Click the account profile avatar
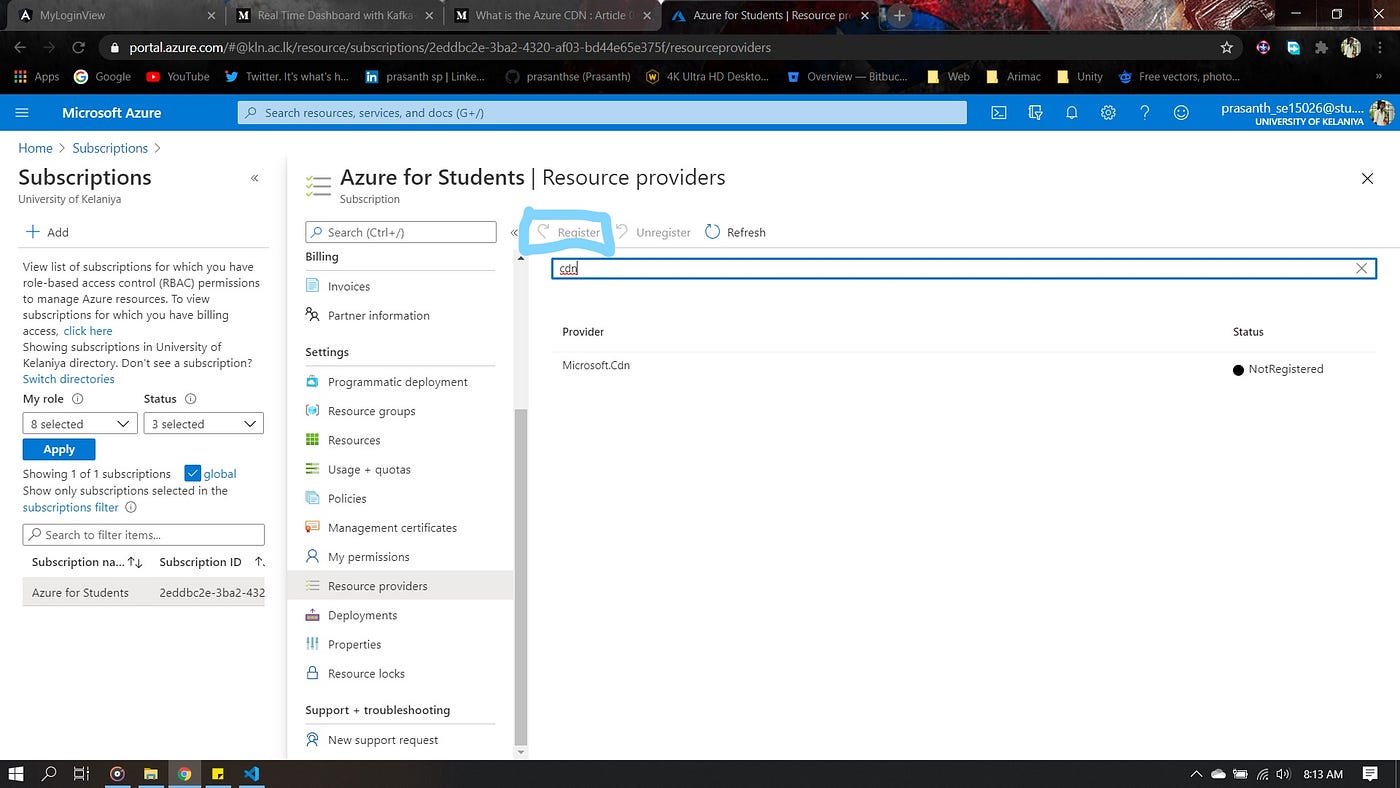 click(x=1382, y=113)
